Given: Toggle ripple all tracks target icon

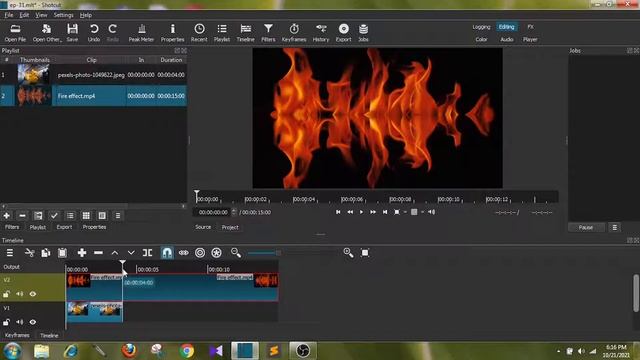Looking at the screenshot, I should tap(200, 253).
